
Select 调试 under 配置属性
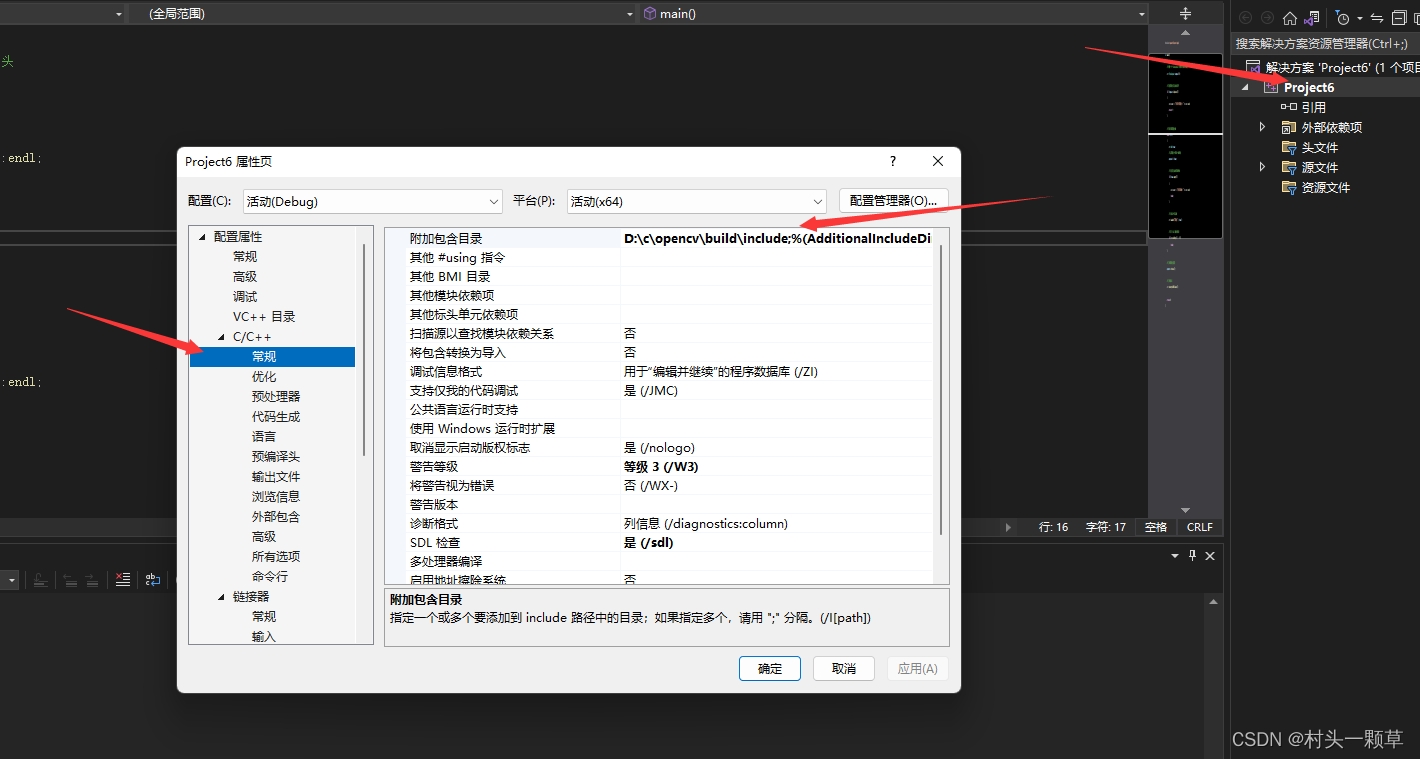pyautogui.click(x=245, y=297)
